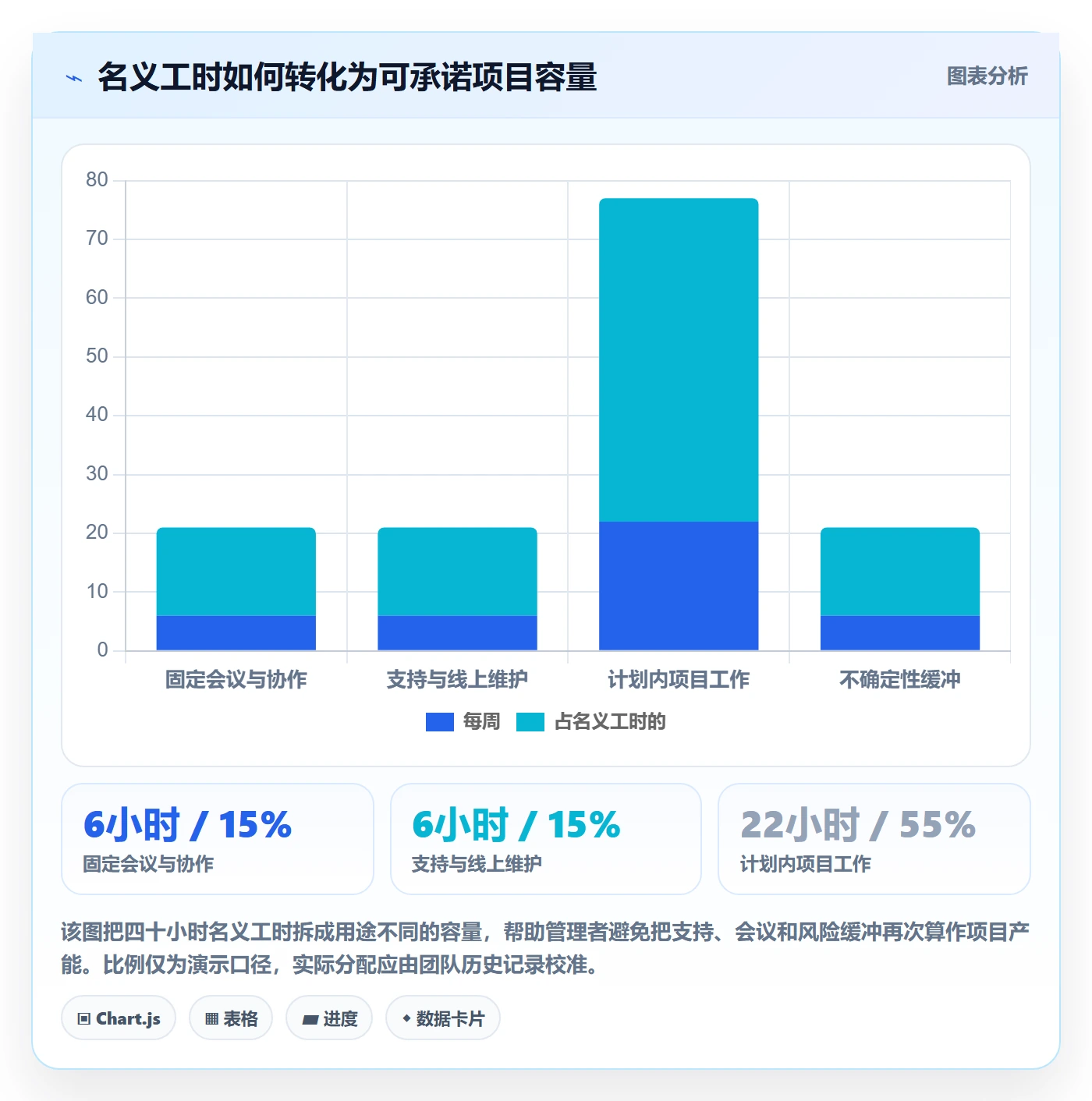Image resolution: width=1092 pixels, height=1101 pixels.
Task: Click the blue segment of 计划内项目工作 bar
Action: coord(679,586)
